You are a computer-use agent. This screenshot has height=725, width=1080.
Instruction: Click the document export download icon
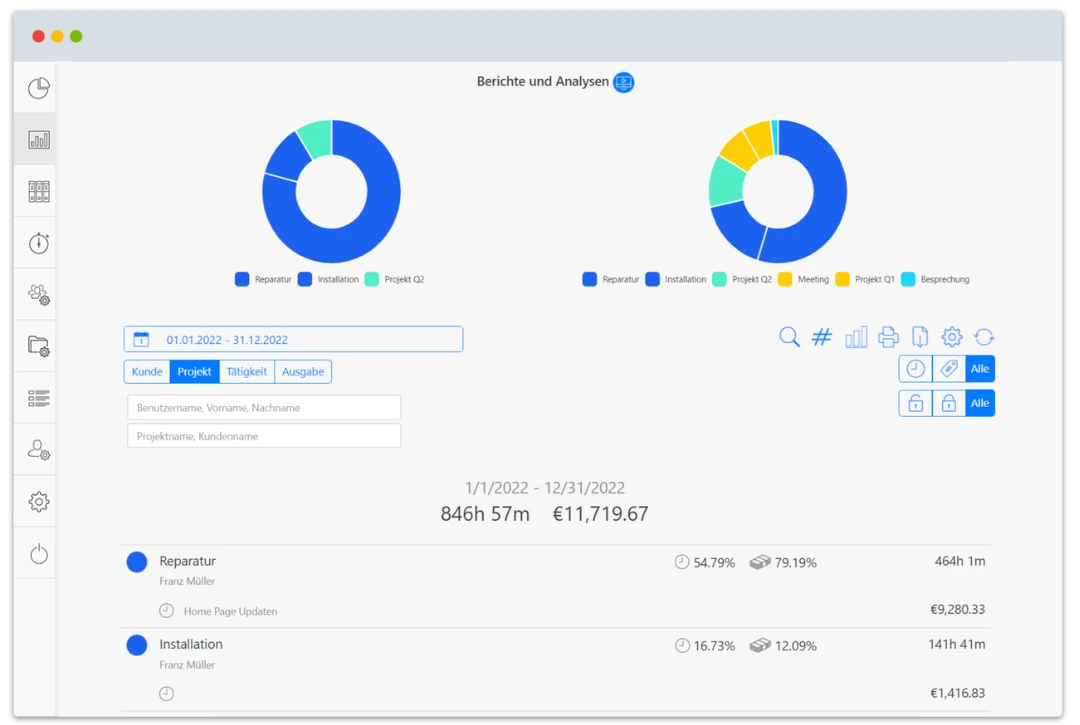pos(920,337)
